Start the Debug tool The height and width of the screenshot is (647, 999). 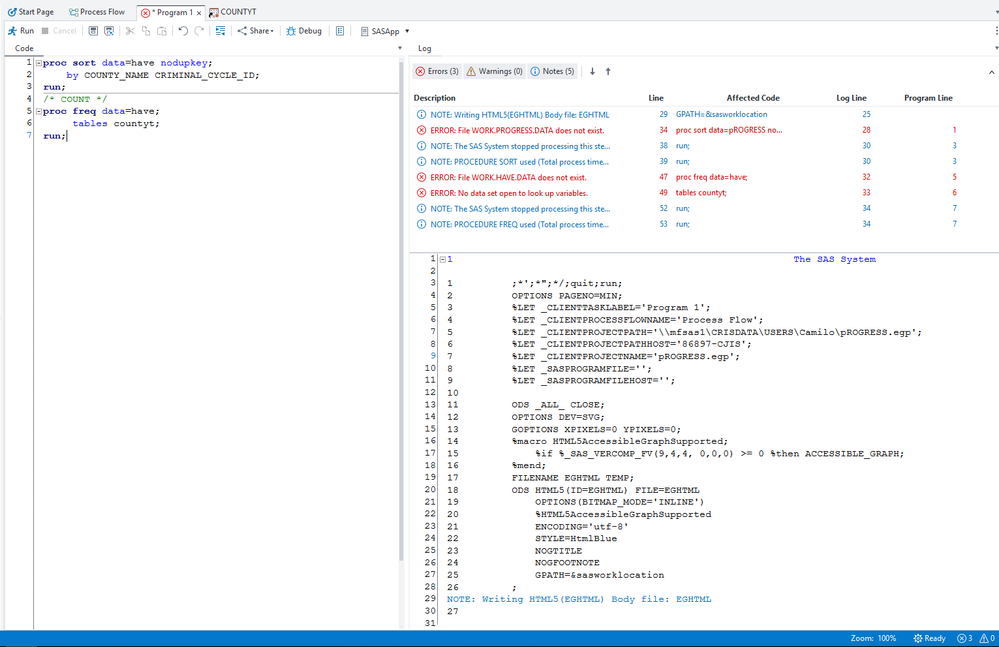(x=304, y=31)
